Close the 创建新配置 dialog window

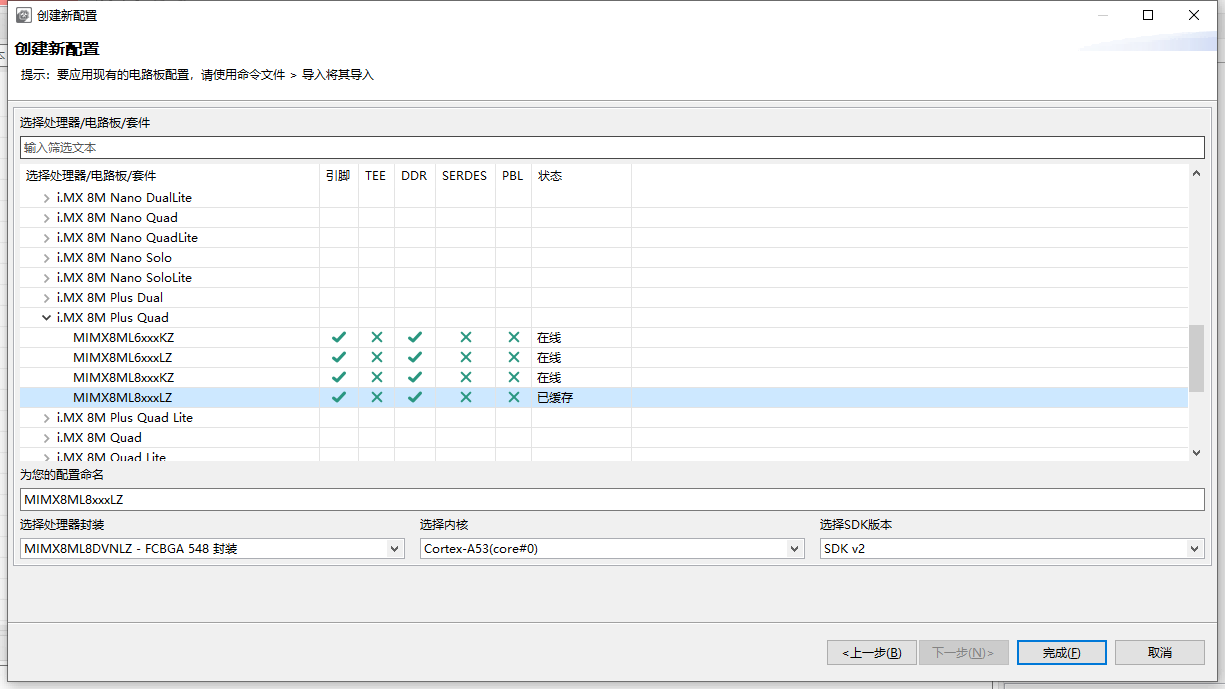pyautogui.click(x=1194, y=15)
